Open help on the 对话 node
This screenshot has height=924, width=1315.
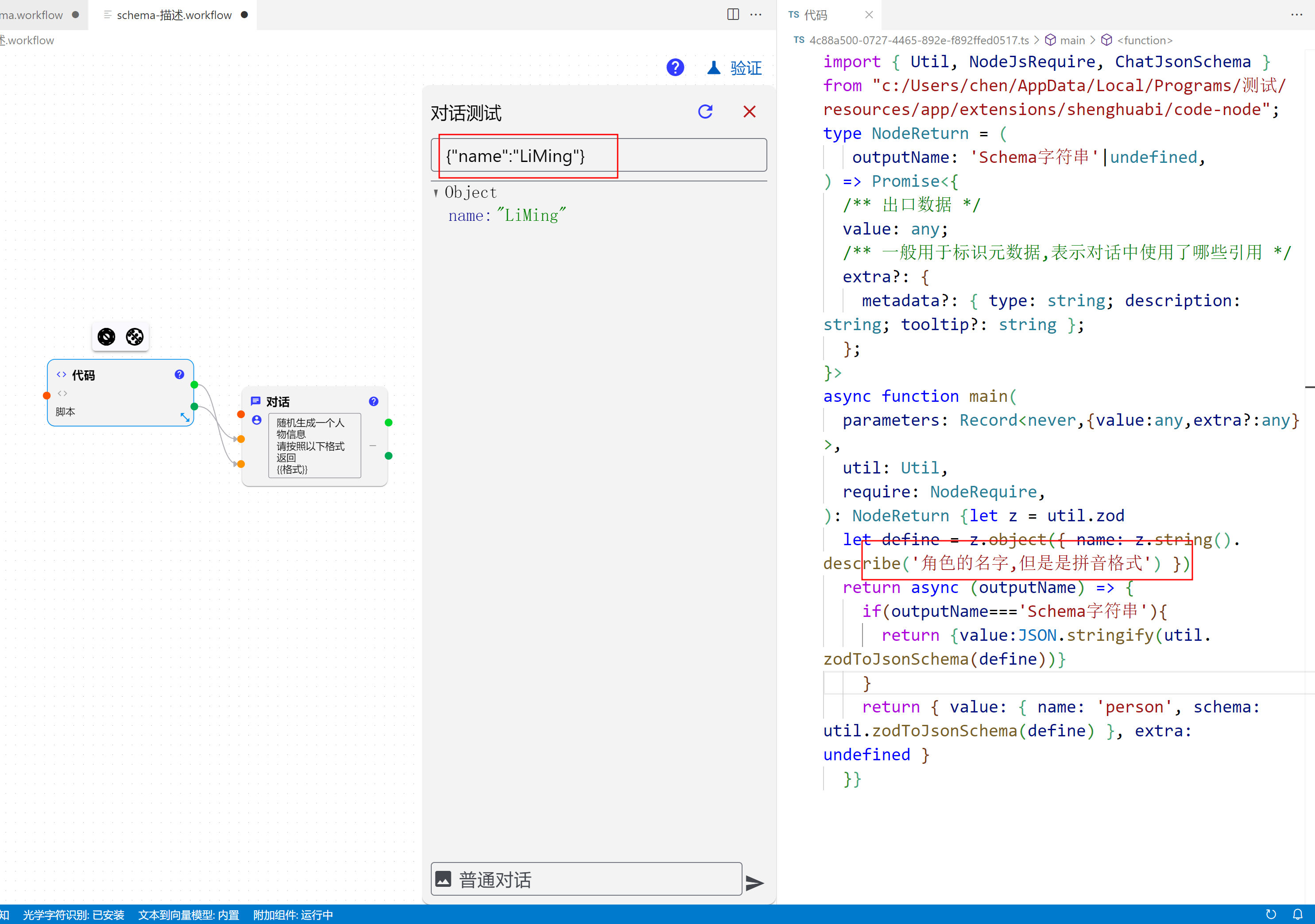373,401
